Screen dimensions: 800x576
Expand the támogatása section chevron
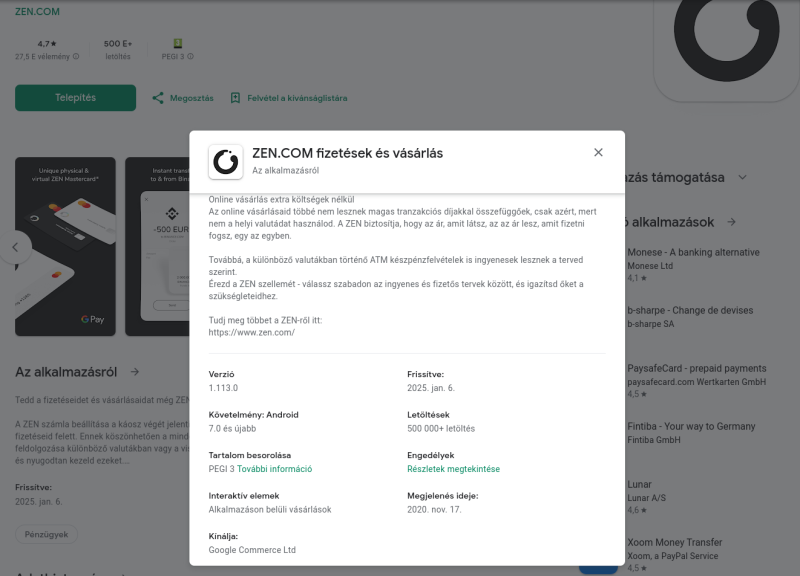click(x=742, y=178)
